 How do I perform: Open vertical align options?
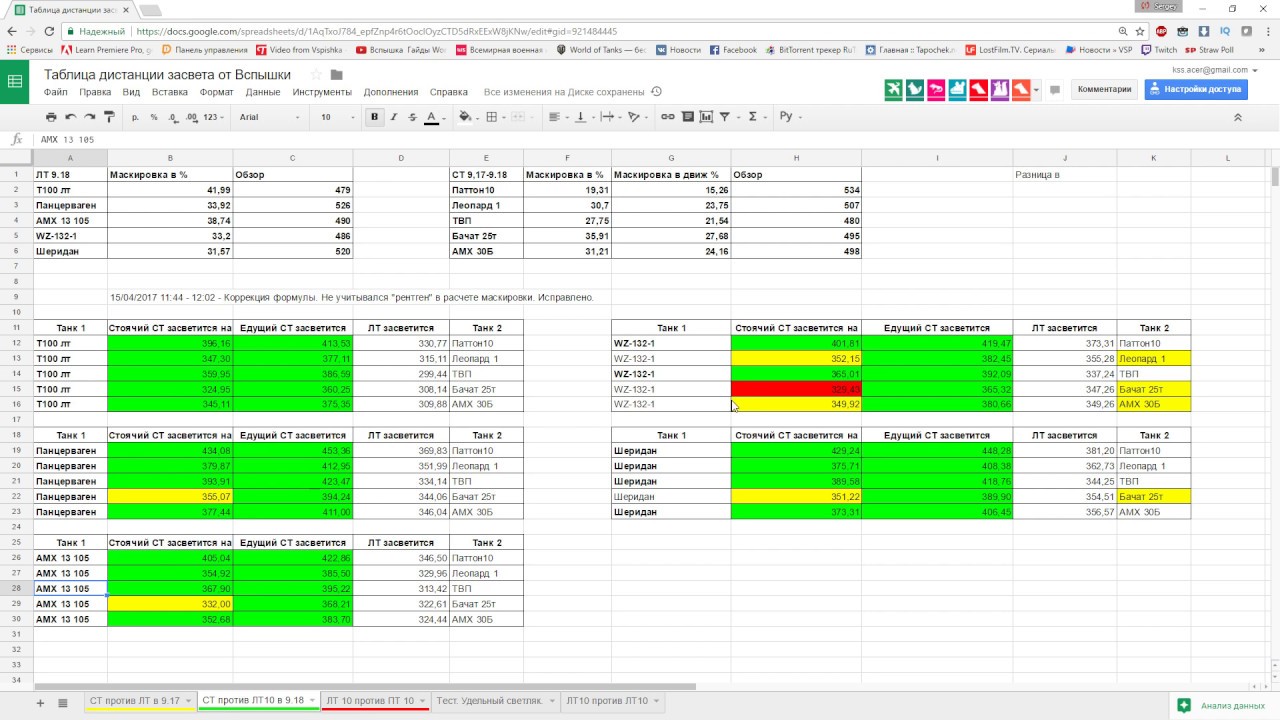point(583,117)
